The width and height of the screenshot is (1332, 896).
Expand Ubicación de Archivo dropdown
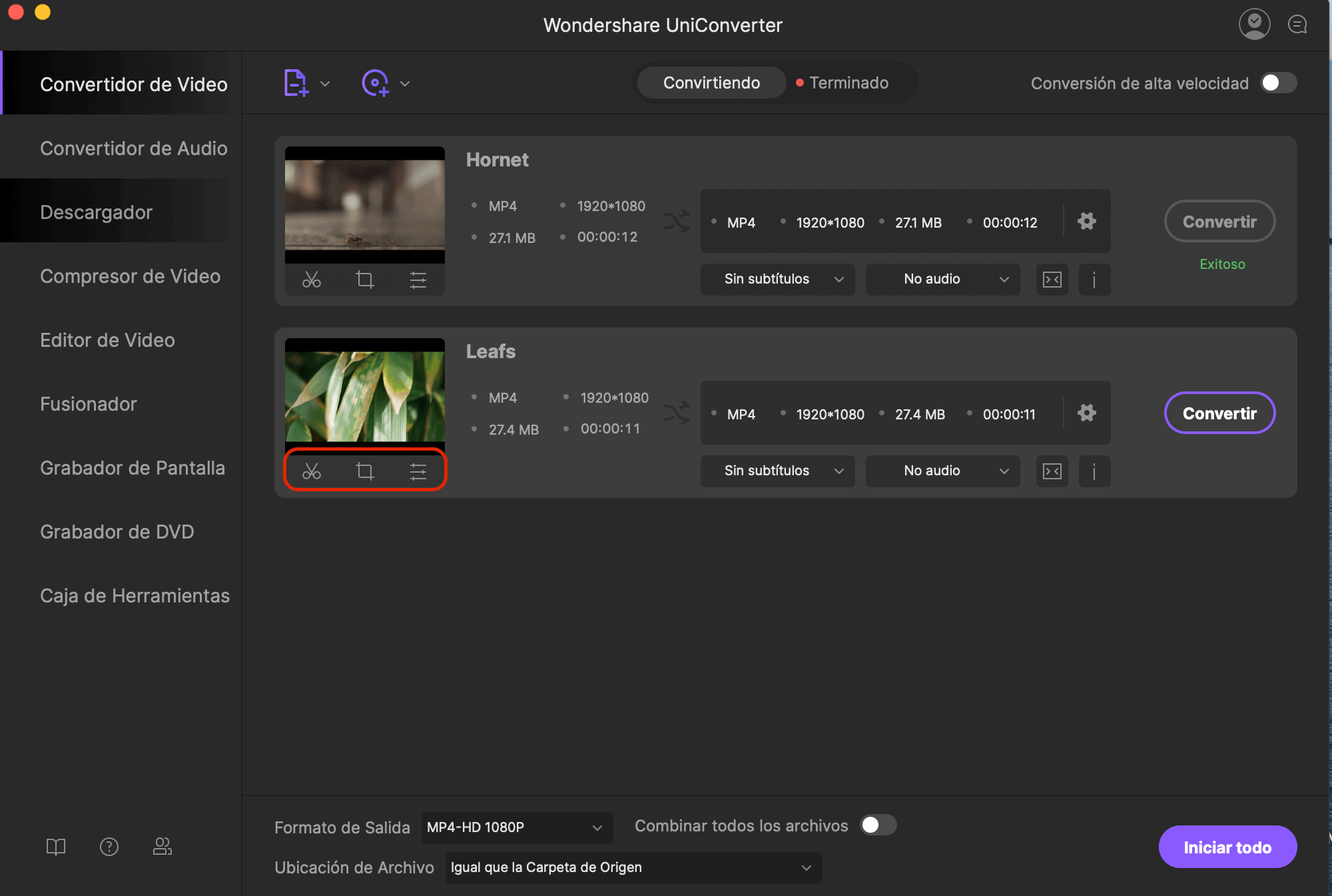633,867
